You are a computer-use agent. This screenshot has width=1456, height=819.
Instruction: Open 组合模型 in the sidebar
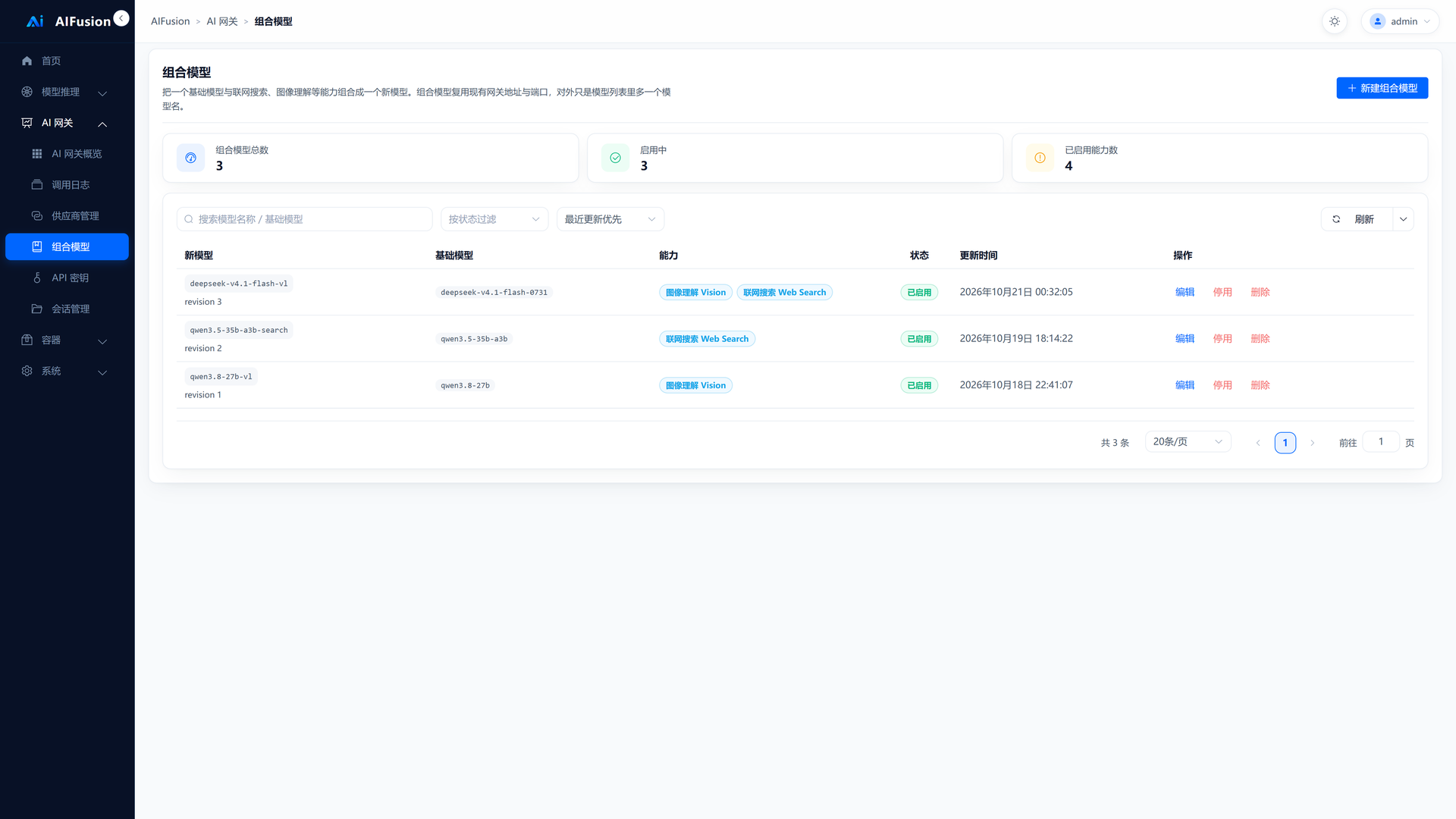tap(67, 247)
